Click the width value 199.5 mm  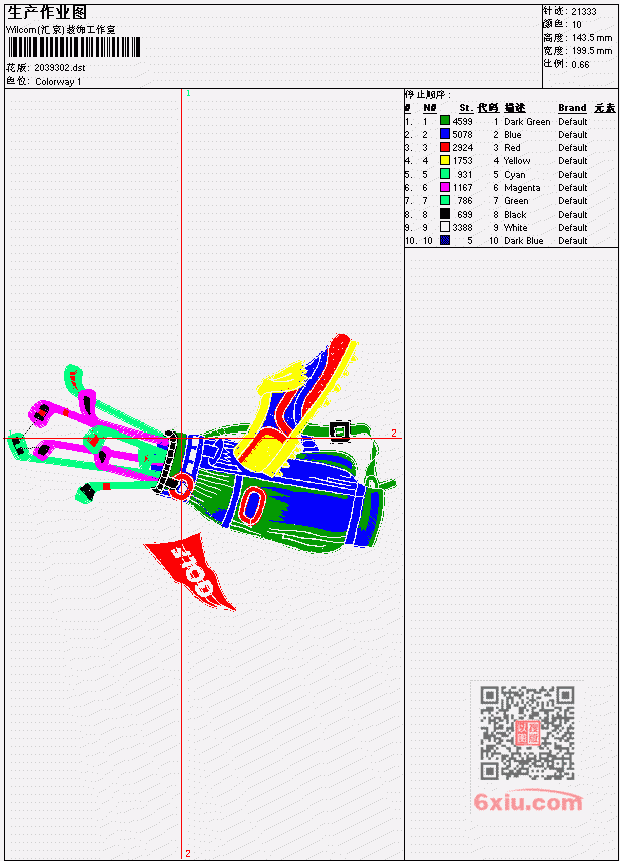pos(592,51)
